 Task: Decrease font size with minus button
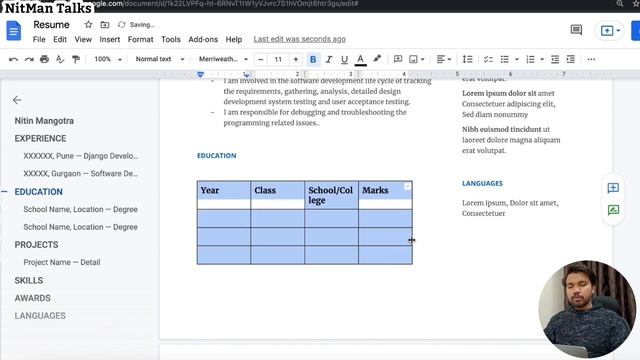(260, 60)
